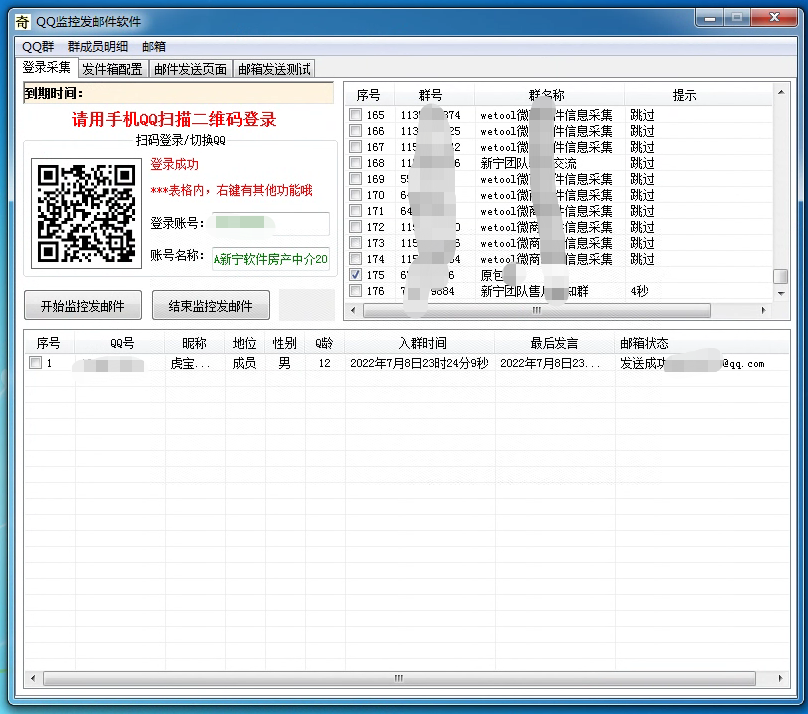Click the 地位 column header
The width and height of the screenshot is (808, 714).
[x=245, y=343]
